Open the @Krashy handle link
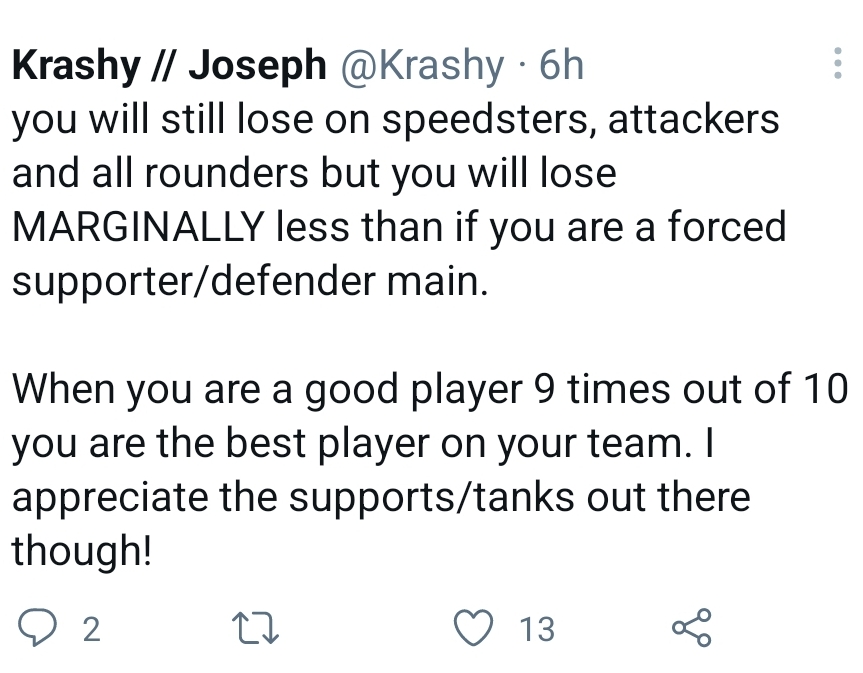863x673 pixels. pyautogui.click(x=422, y=66)
